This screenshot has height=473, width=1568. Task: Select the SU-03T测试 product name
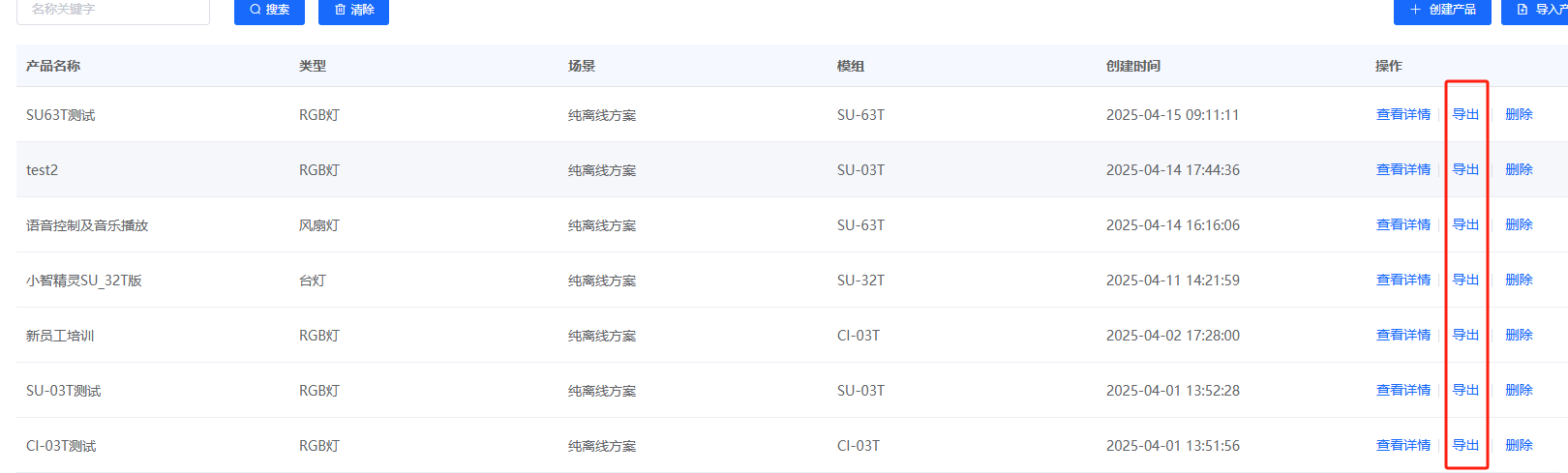pos(64,391)
